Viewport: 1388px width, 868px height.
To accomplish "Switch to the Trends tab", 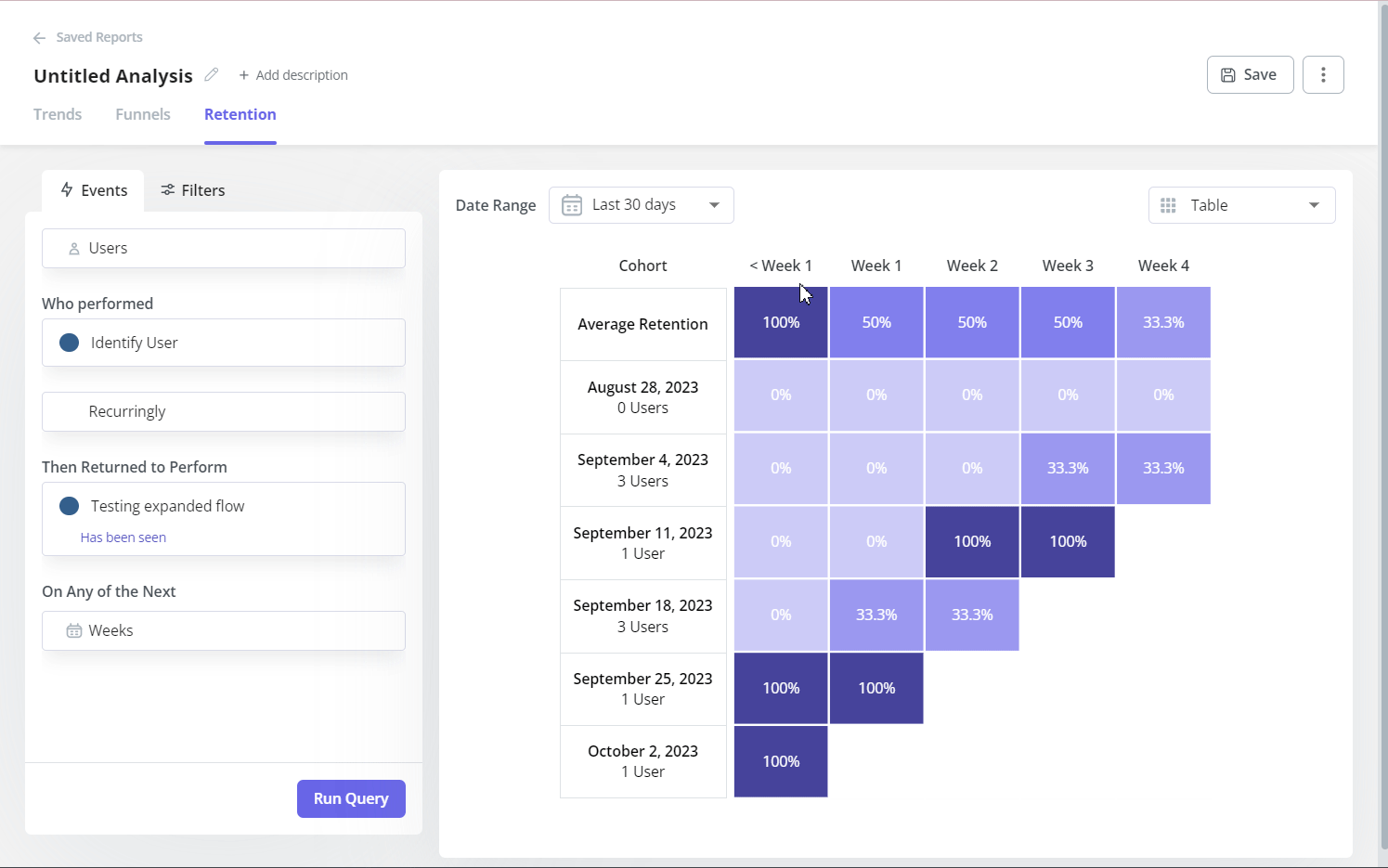I will point(58,113).
